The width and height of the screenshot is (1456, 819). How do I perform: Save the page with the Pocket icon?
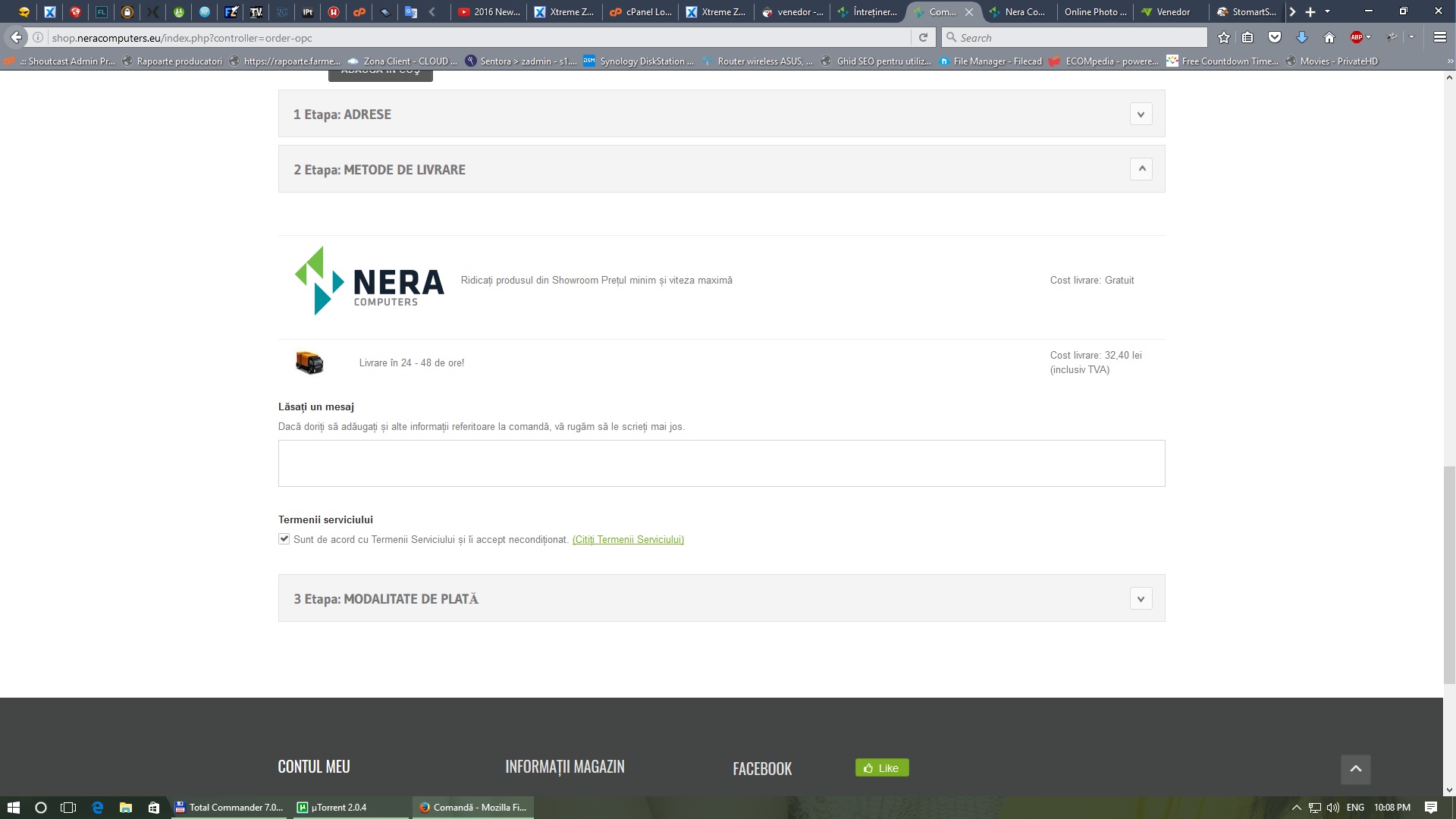coord(1275,37)
